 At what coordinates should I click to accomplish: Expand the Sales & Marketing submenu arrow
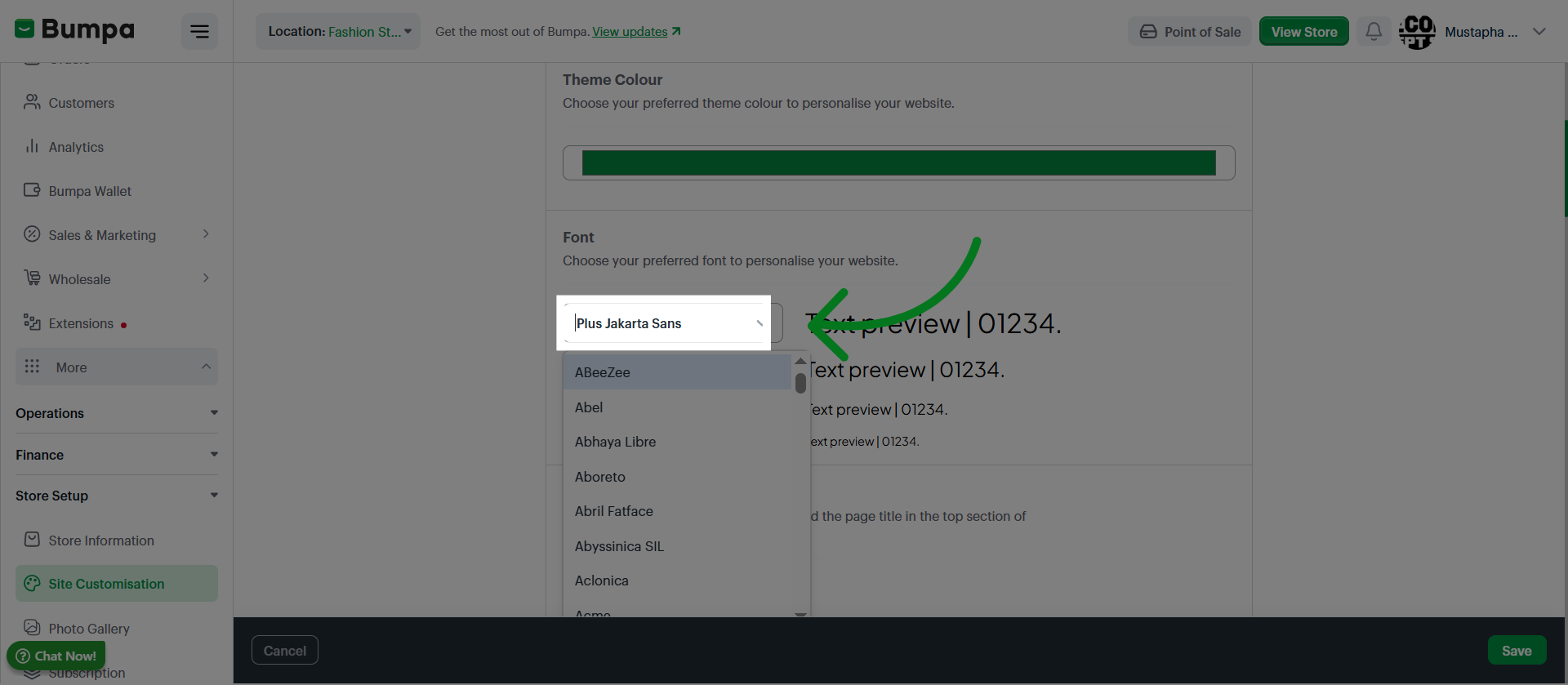coord(206,234)
